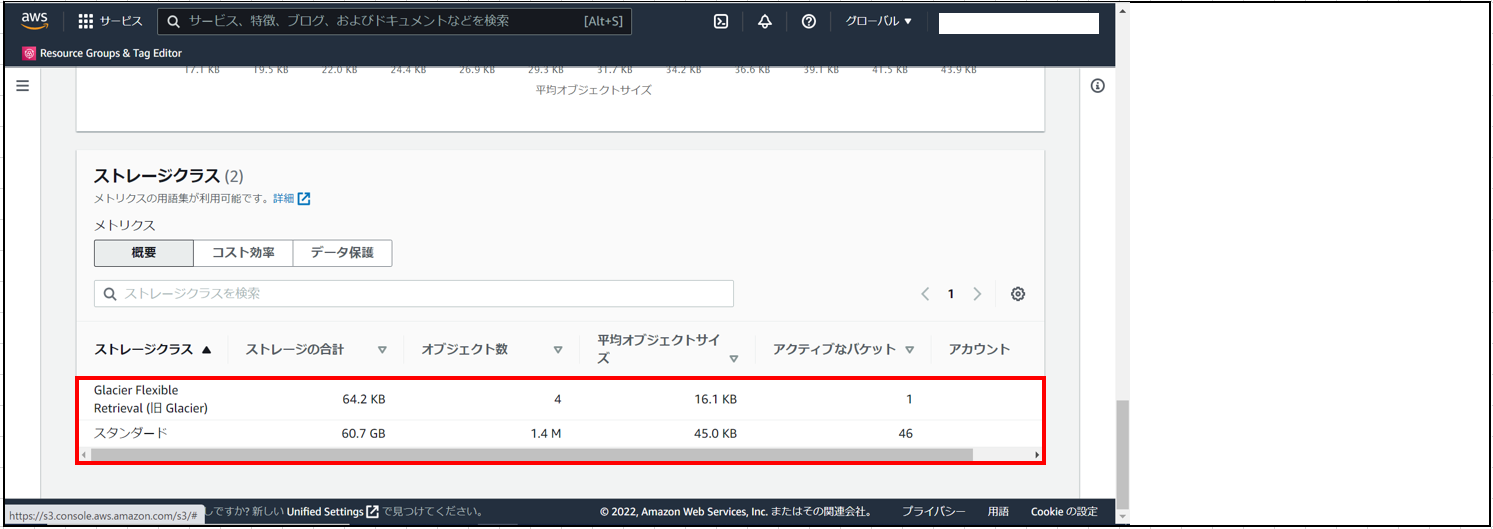Screen dimensions: 1493x529
Task: Open the table settings gear
Action: [1018, 294]
